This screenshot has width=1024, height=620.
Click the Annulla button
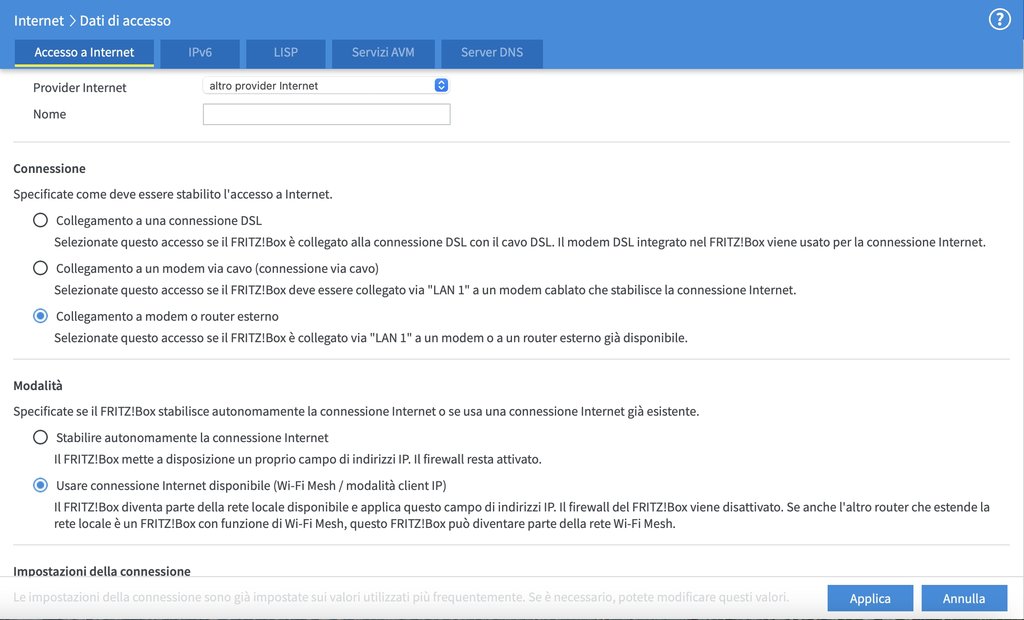964,598
